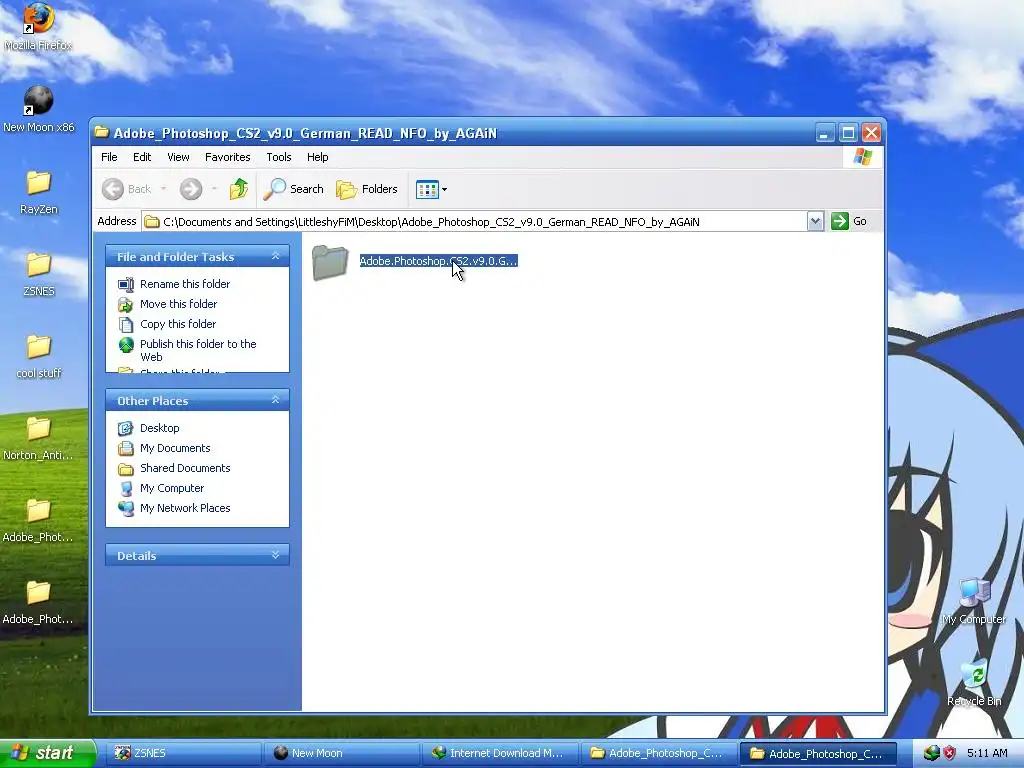
Task: Click the grayed Back button
Action: (x=127, y=189)
